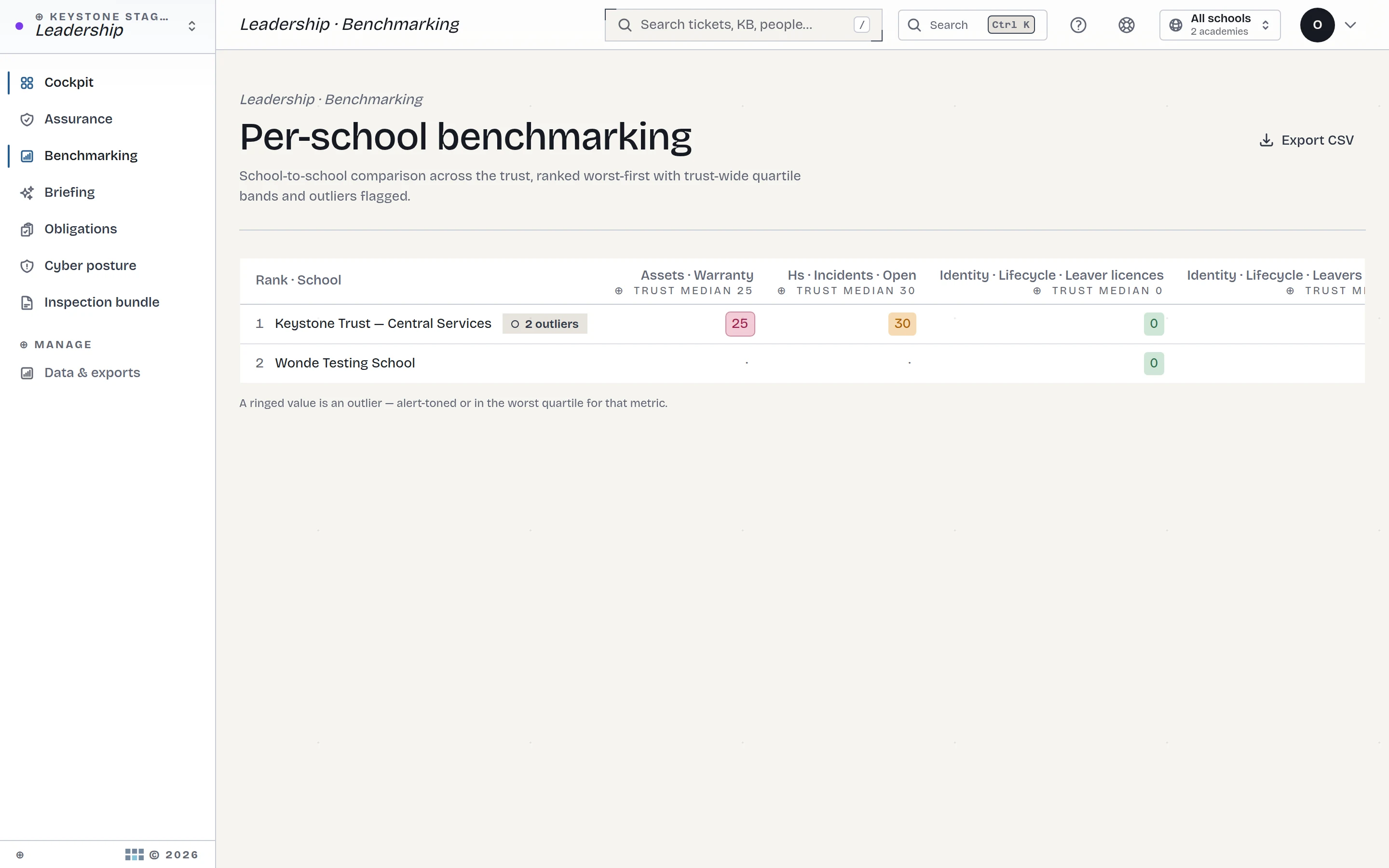
Task: Expand the user menu chevron
Action: coord(1350,25)
